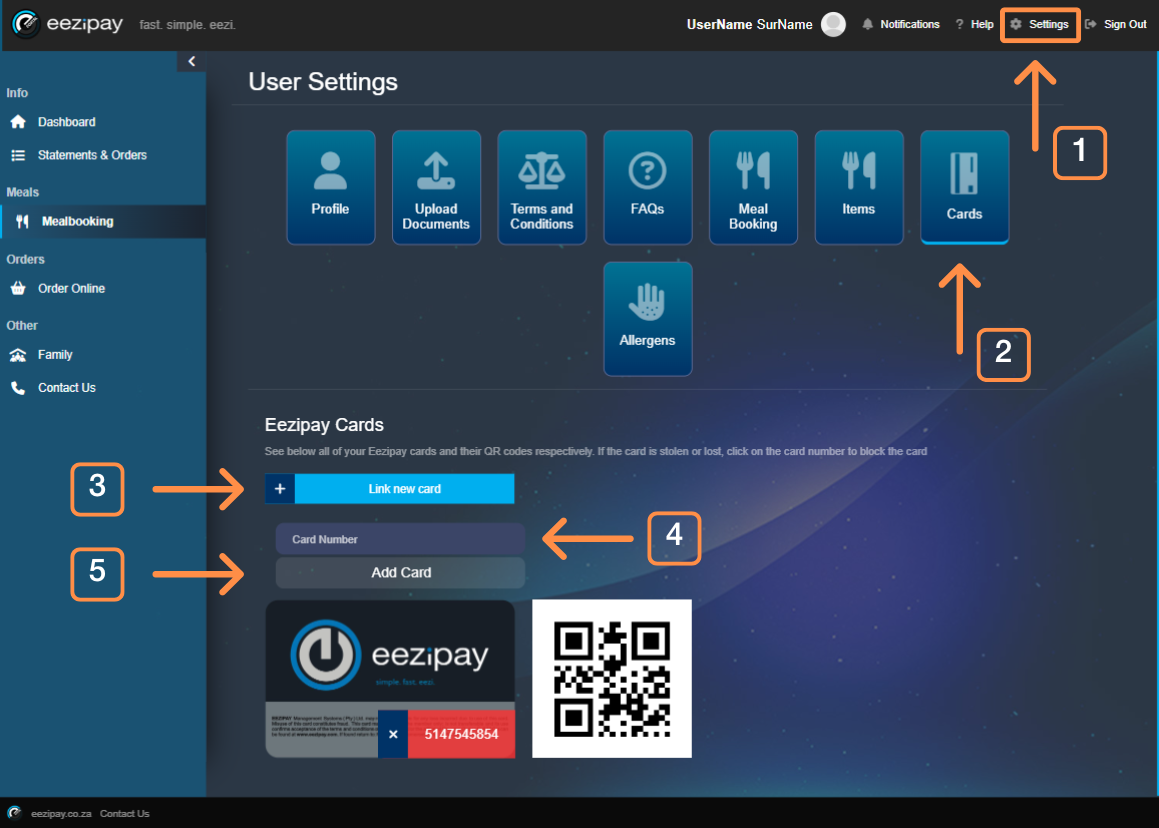Click the Mealbooking cutlery icon in sidebar
The width and height of the screenshot is (1159, 828).
pyautogui.click(x=23, y=221)
